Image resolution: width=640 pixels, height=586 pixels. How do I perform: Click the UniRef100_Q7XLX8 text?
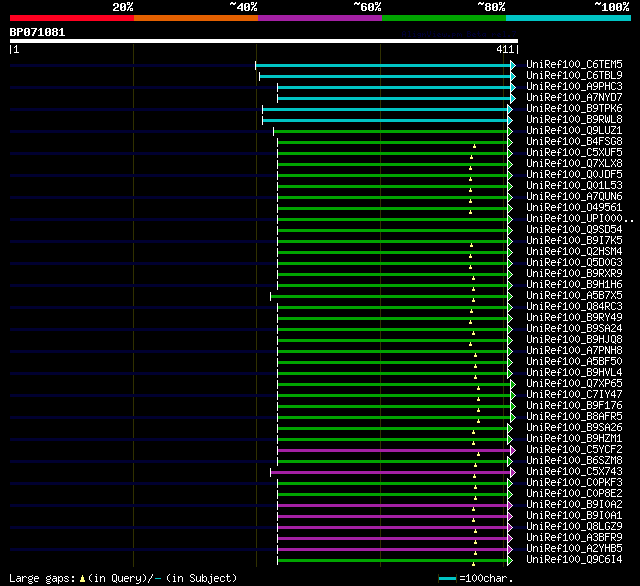tap(574, 164)
